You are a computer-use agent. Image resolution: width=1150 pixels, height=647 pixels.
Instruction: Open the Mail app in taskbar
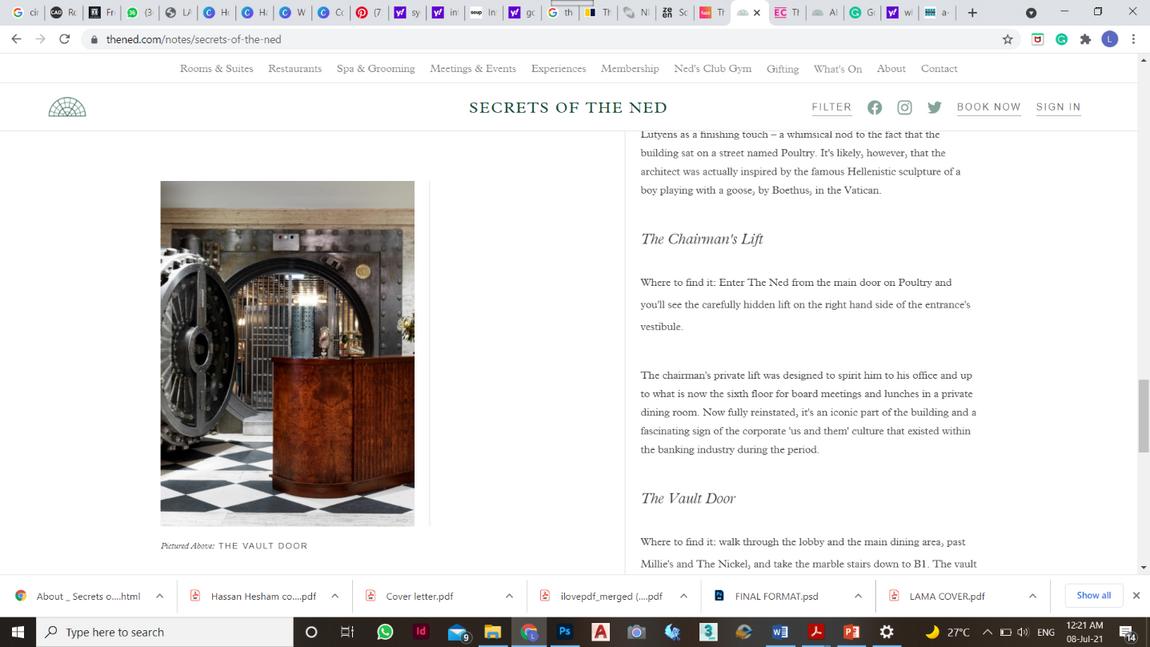coord(458,632)
